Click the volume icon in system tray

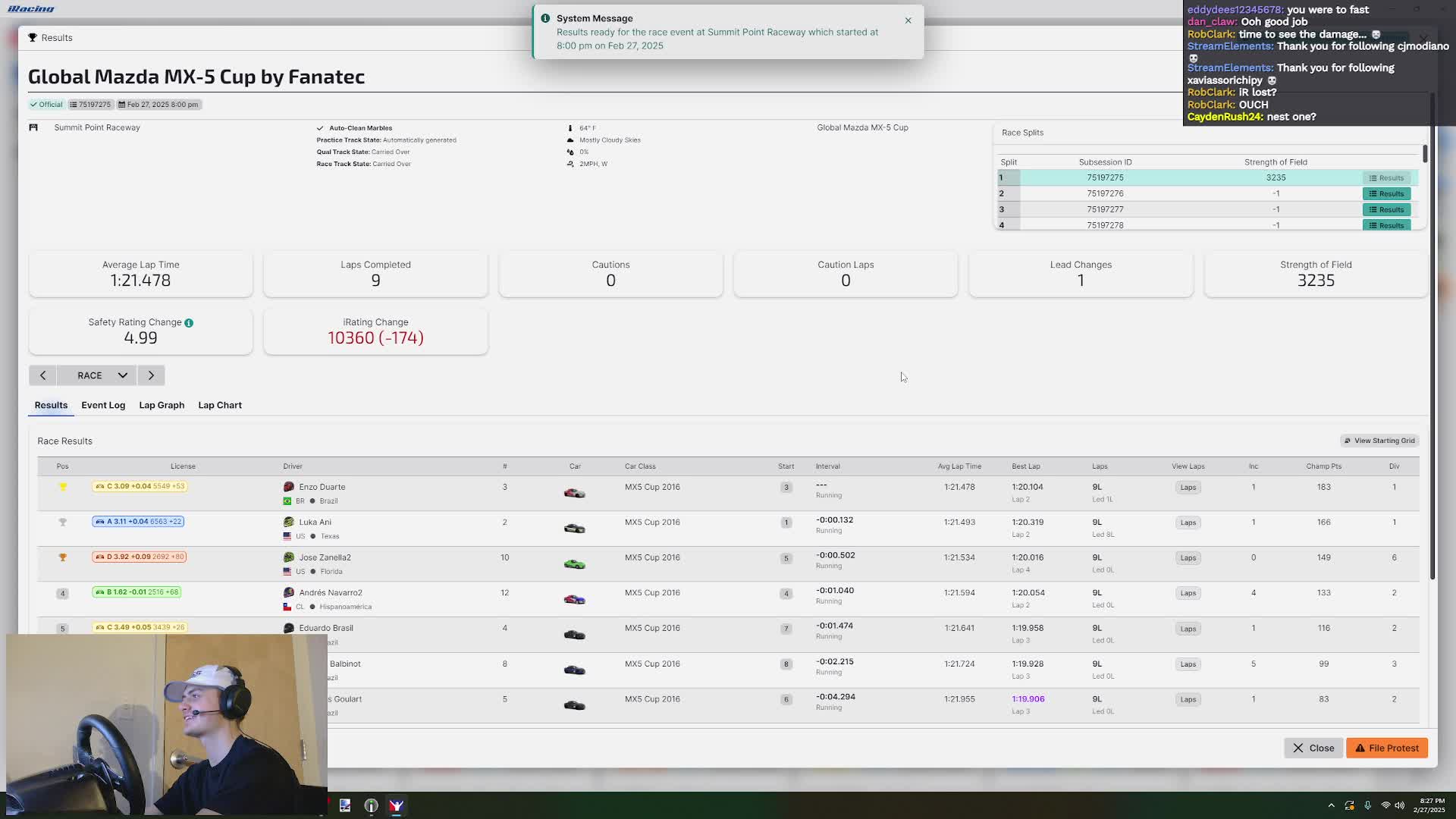1400,805
